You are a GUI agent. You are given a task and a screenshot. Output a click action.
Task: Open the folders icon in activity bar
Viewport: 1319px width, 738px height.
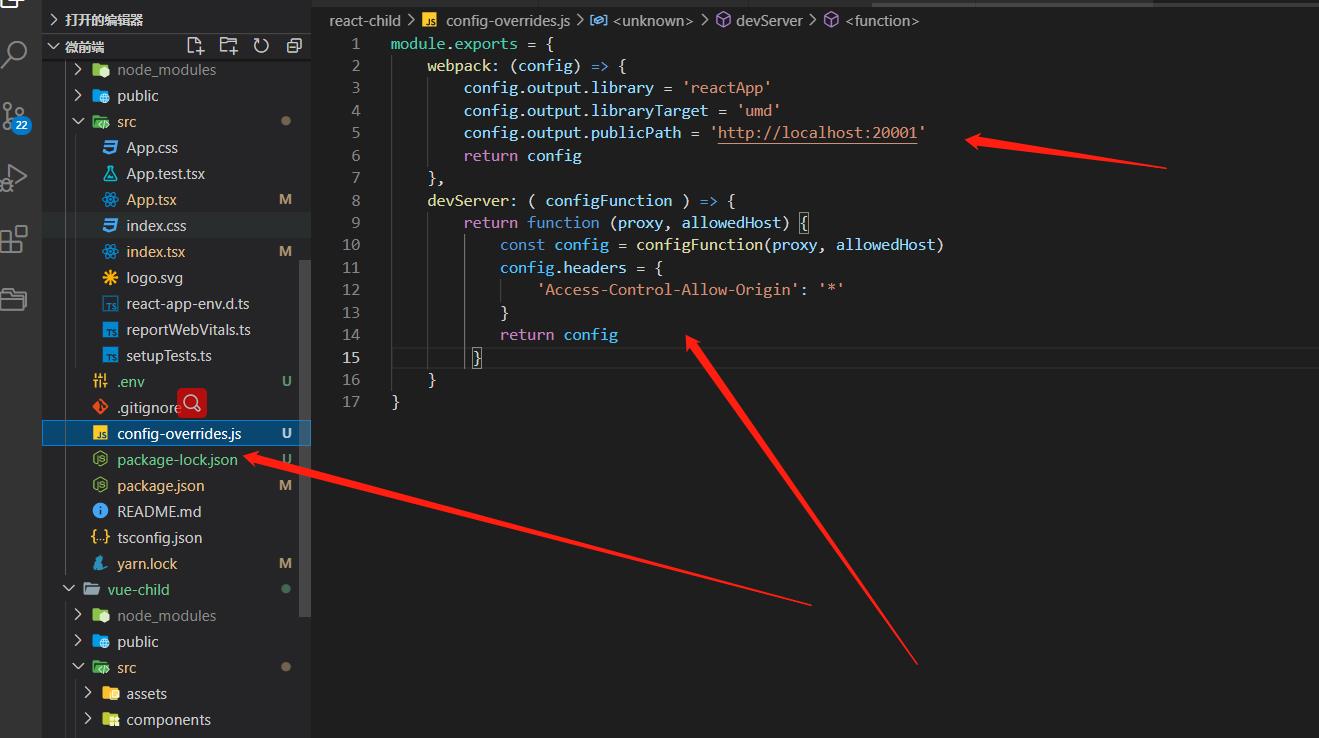click(x=13, y=299)
